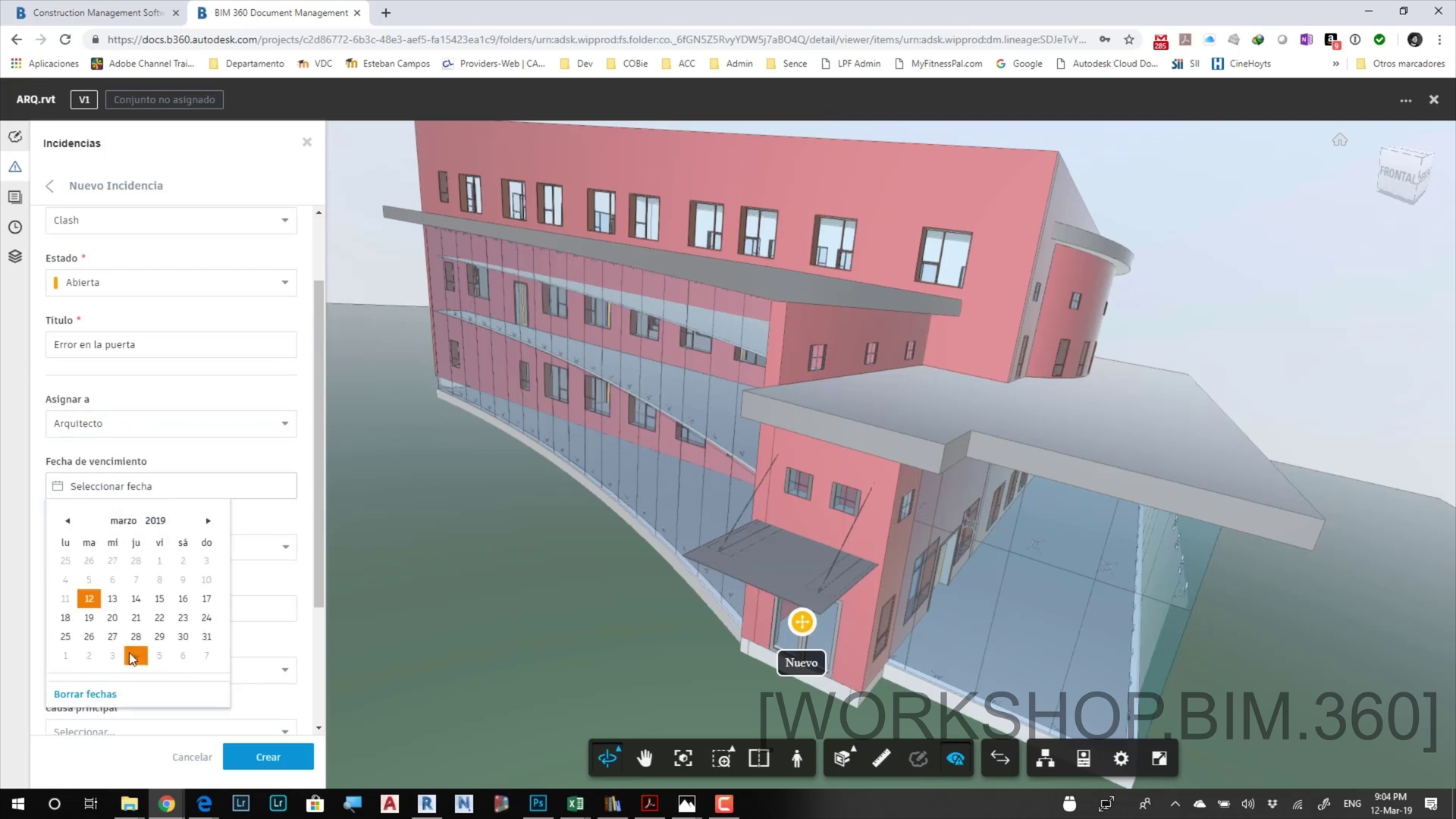Activate the Measure ruler tool
The height and width of the screenshot is (819, 1456).
[x=881, y=758]
